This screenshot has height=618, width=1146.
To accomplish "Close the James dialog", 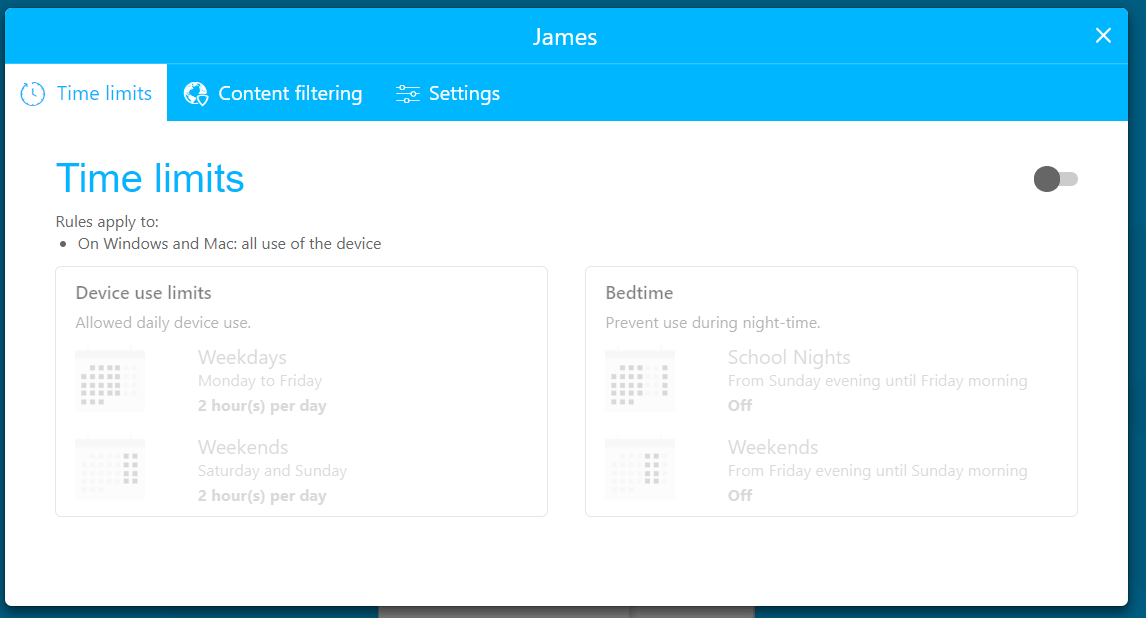I will [x=1103, y=36].
